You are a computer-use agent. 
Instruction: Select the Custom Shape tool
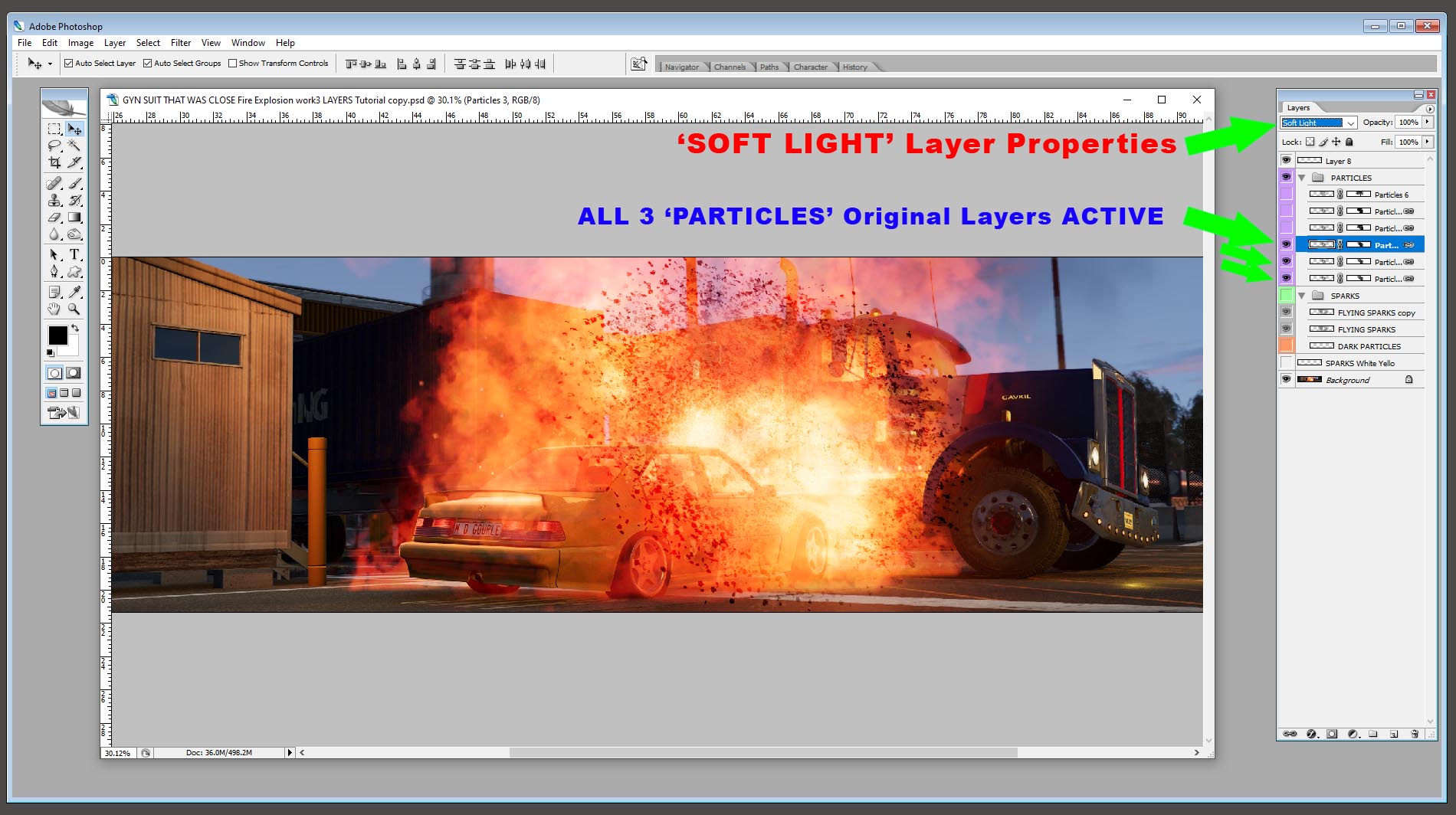pyautogui.click(x=74, y=271)
